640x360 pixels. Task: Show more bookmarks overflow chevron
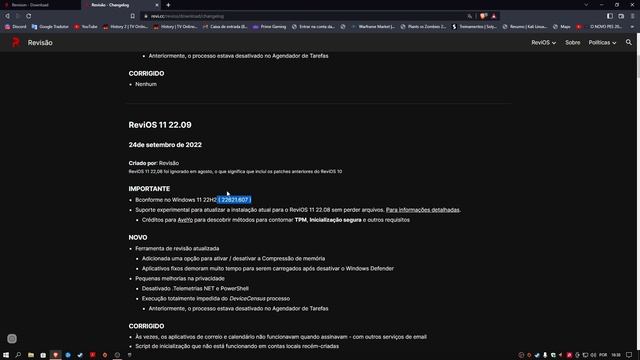(x=632, y=27)
